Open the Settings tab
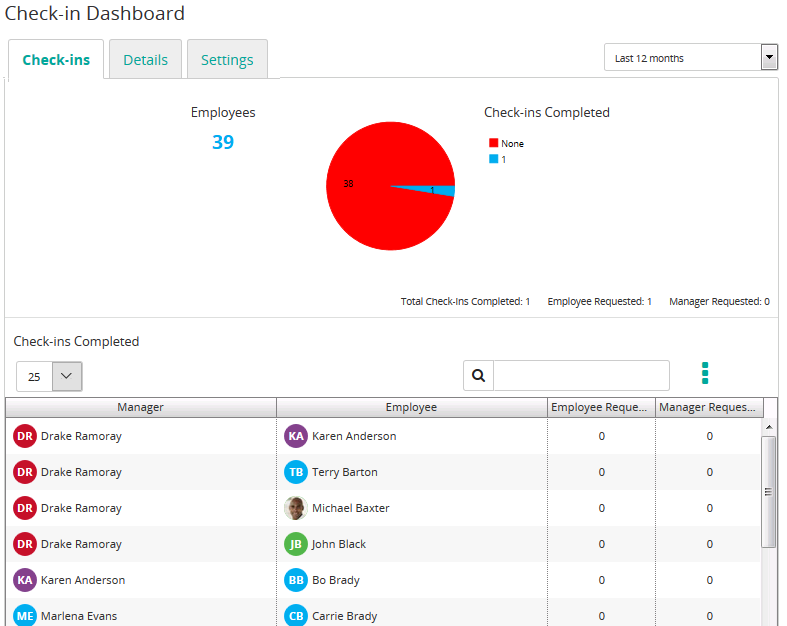The height and width of the screenshot is (626, 787). (x=227, y=60)
